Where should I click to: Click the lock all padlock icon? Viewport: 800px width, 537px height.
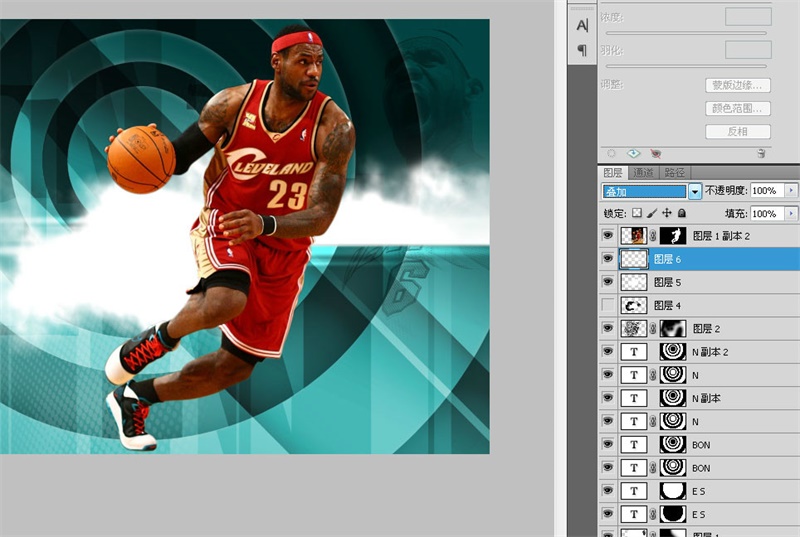click(681, 214)
